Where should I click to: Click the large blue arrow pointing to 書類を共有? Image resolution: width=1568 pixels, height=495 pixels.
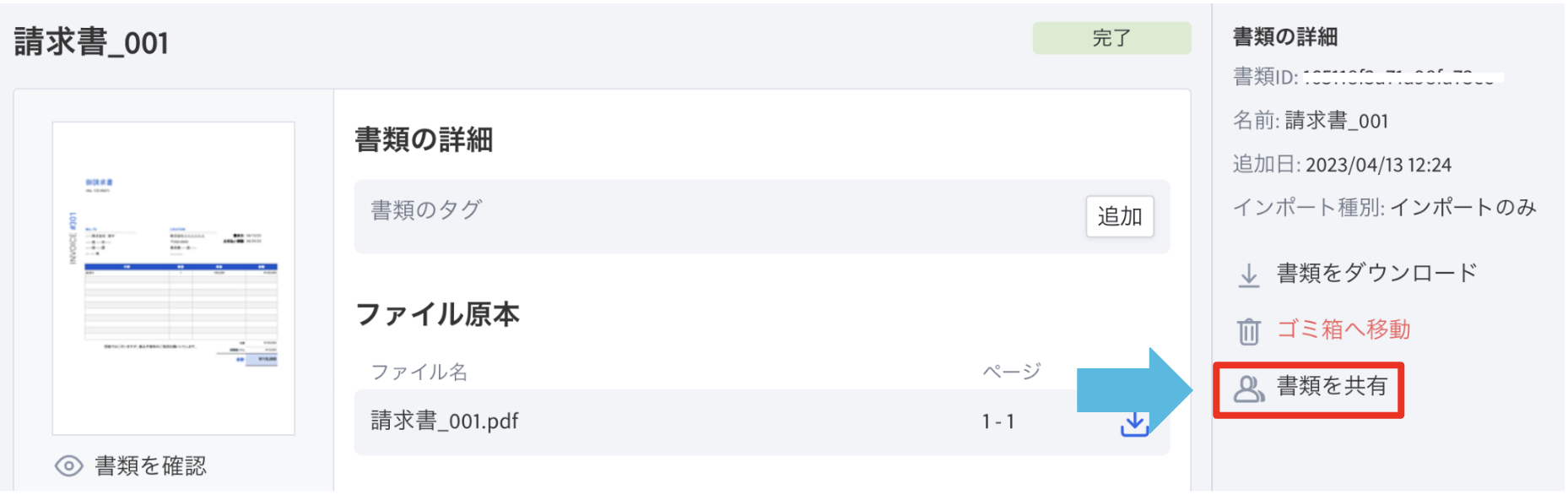point(1134,391)
